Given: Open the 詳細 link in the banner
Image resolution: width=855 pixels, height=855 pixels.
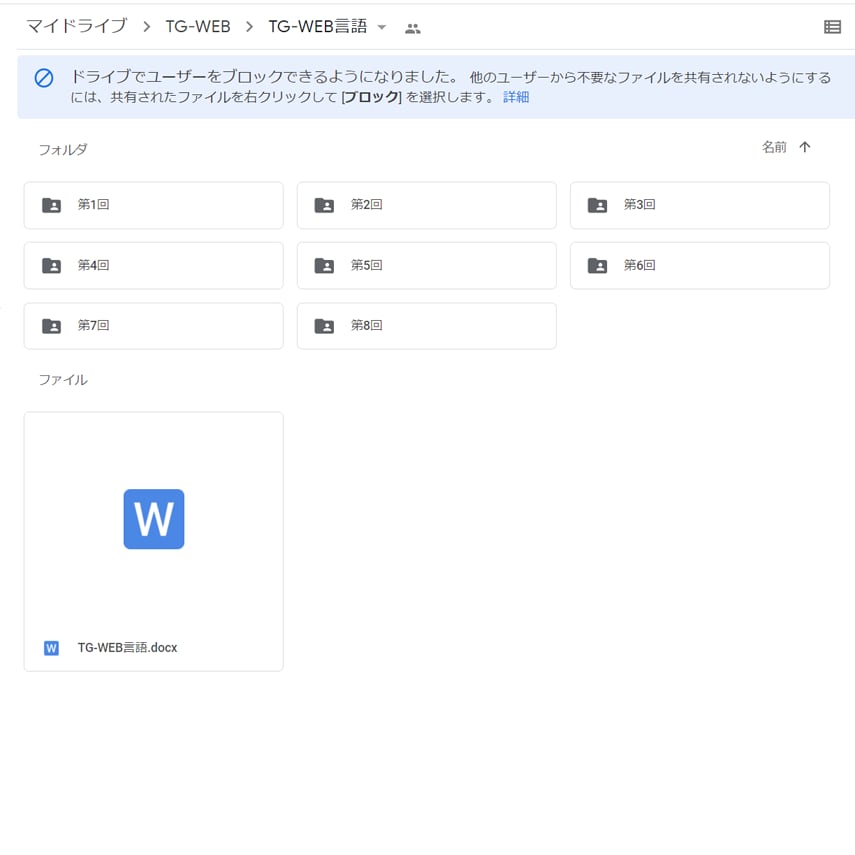Looking at the screenshot, I should [x=516, y=97].
